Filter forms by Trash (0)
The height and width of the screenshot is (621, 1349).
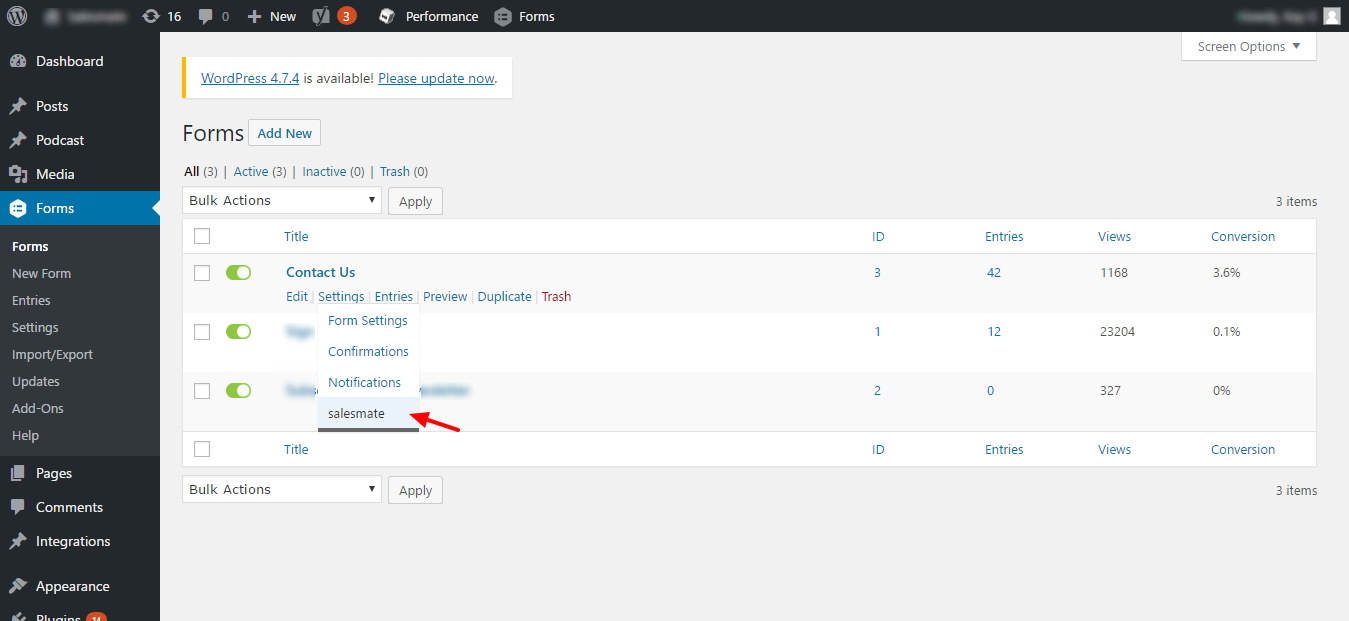[404, 171]
